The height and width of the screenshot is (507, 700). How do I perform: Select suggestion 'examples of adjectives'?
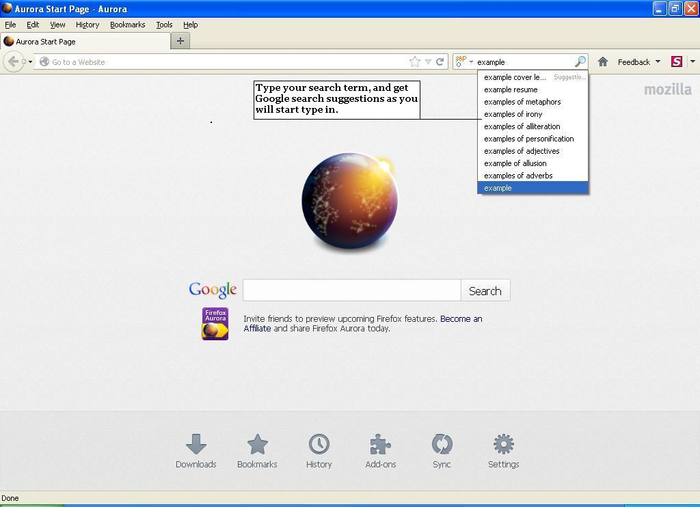click(x=533, y=151)
